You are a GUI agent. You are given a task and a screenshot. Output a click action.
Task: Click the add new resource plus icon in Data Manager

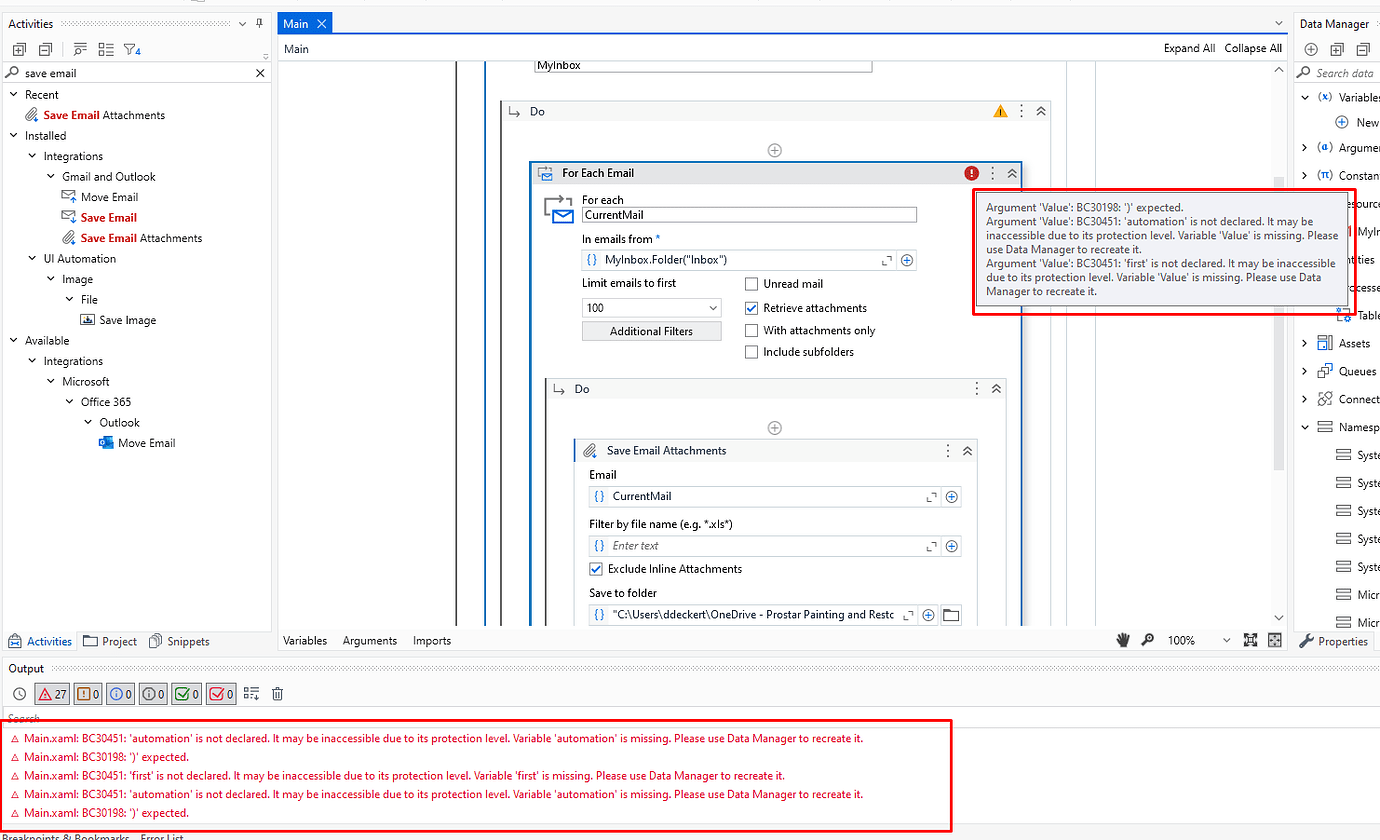1310,48
